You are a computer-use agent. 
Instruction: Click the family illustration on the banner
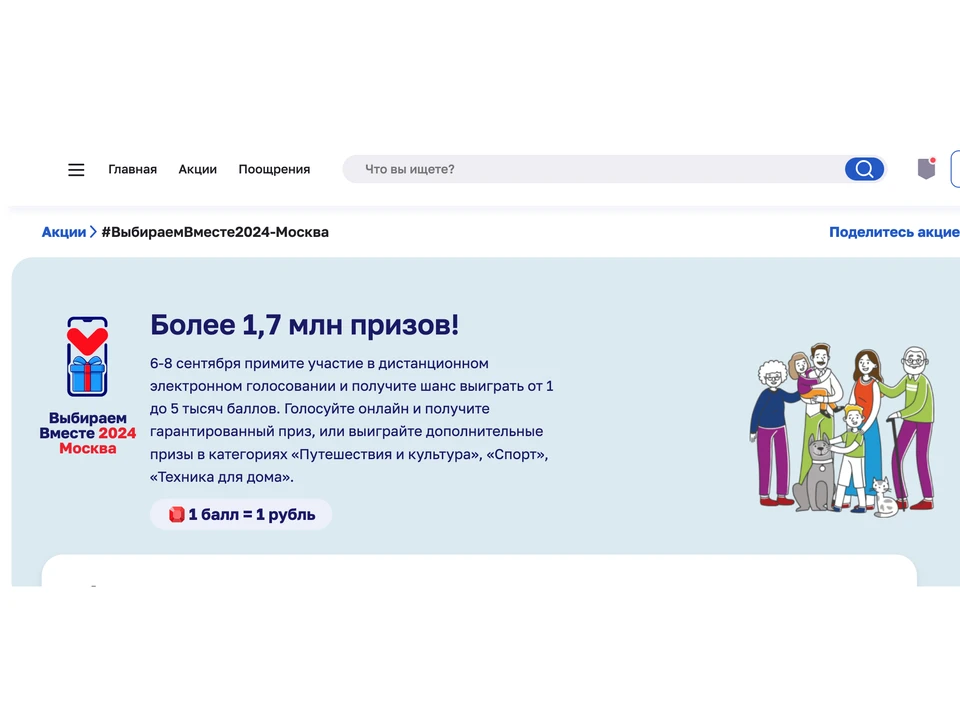843,430
